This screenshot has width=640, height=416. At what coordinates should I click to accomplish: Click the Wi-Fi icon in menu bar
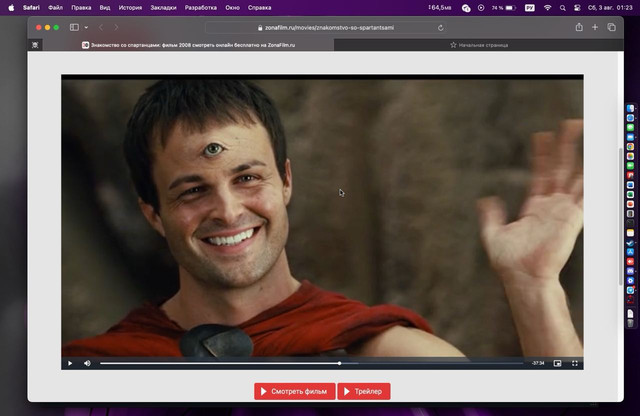[547, 7]
